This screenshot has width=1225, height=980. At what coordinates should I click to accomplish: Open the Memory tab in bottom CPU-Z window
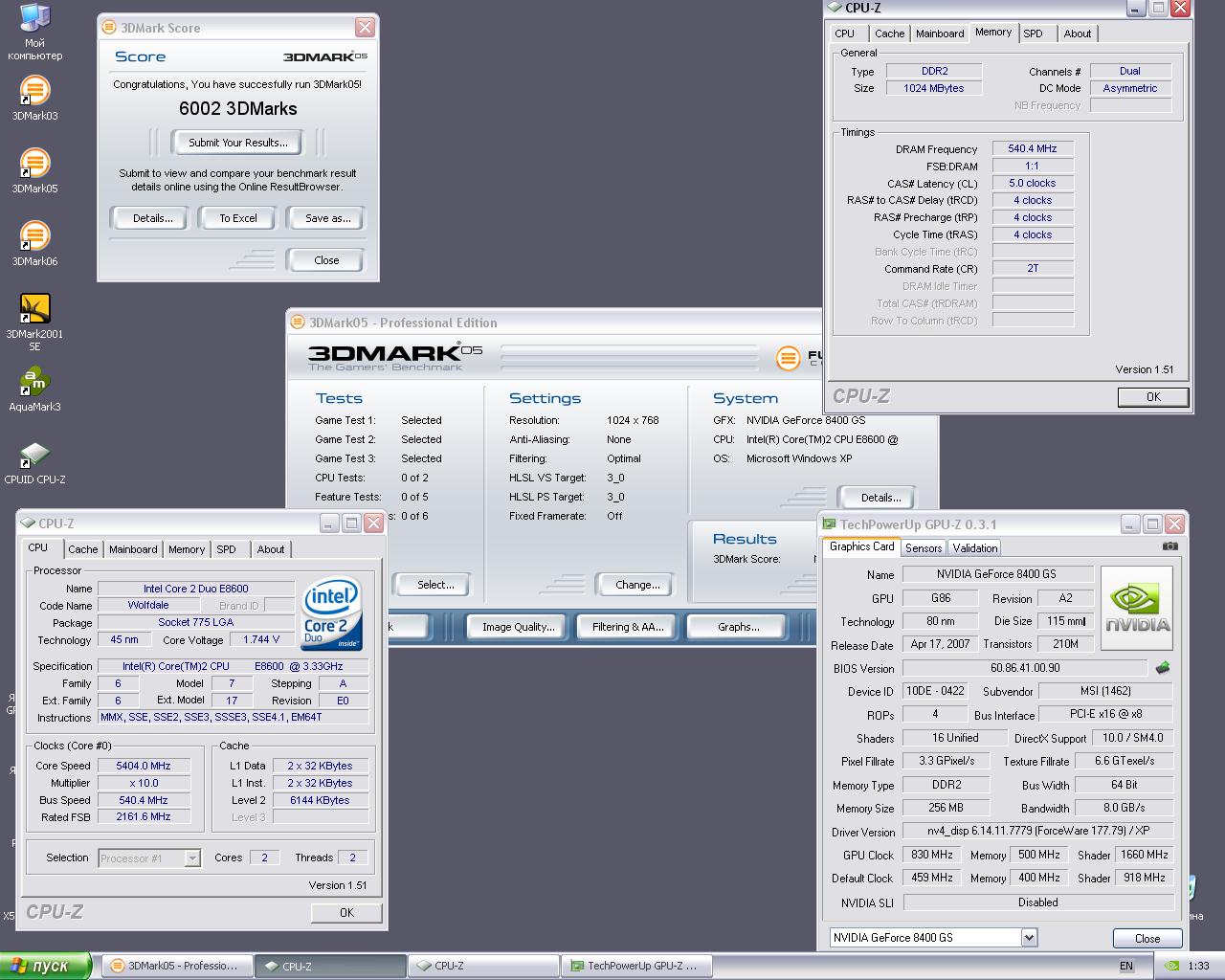pyautogui.click(x=187, y=549)
